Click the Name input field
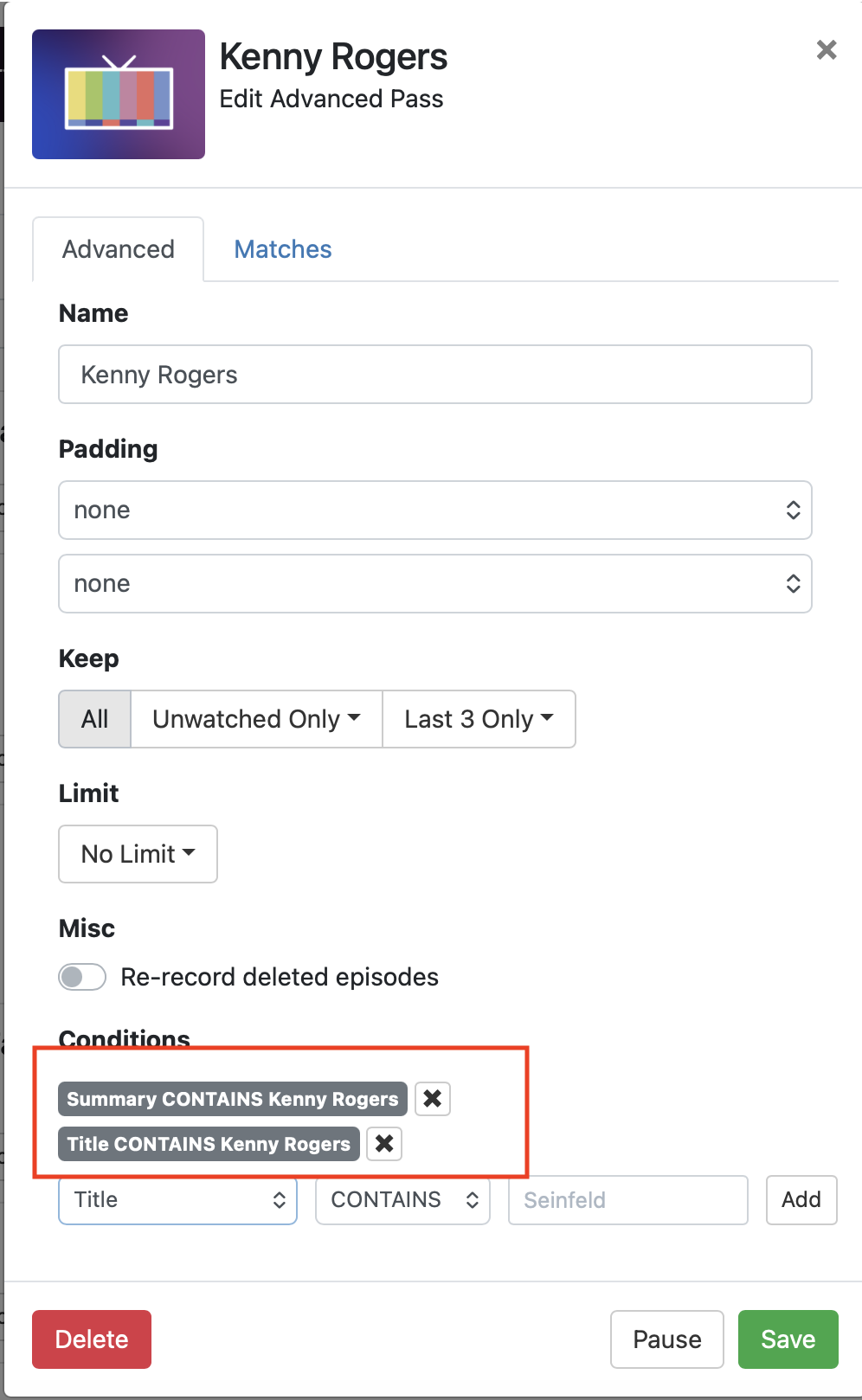 coord(434,375)
